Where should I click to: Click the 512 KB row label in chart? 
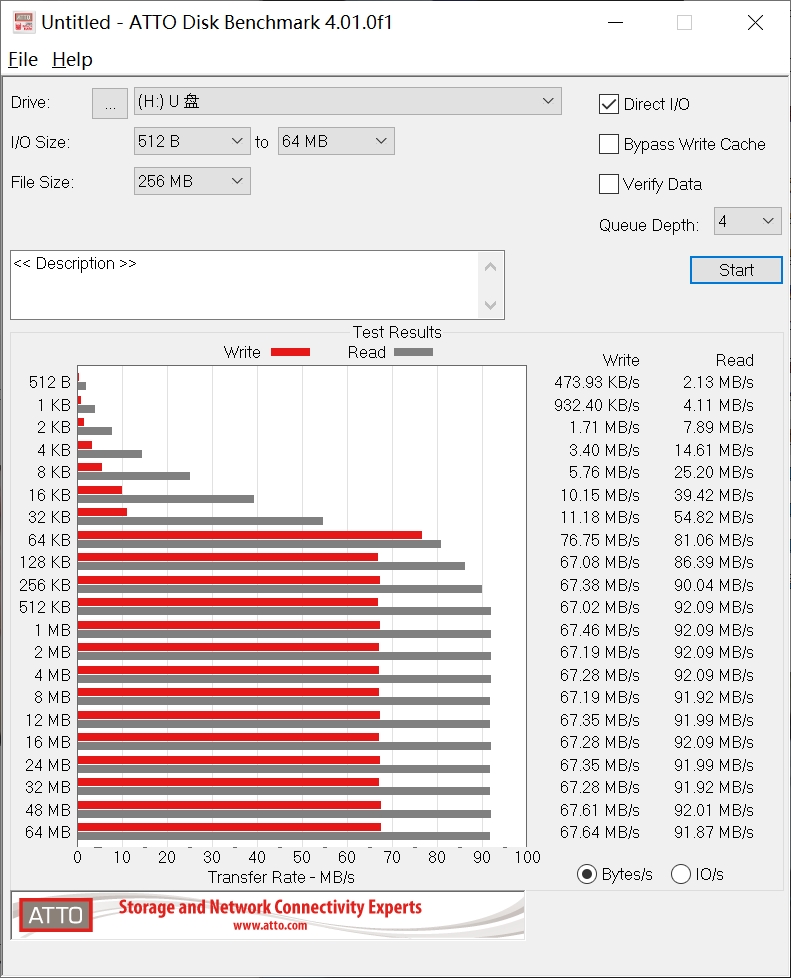pos(45,608)
